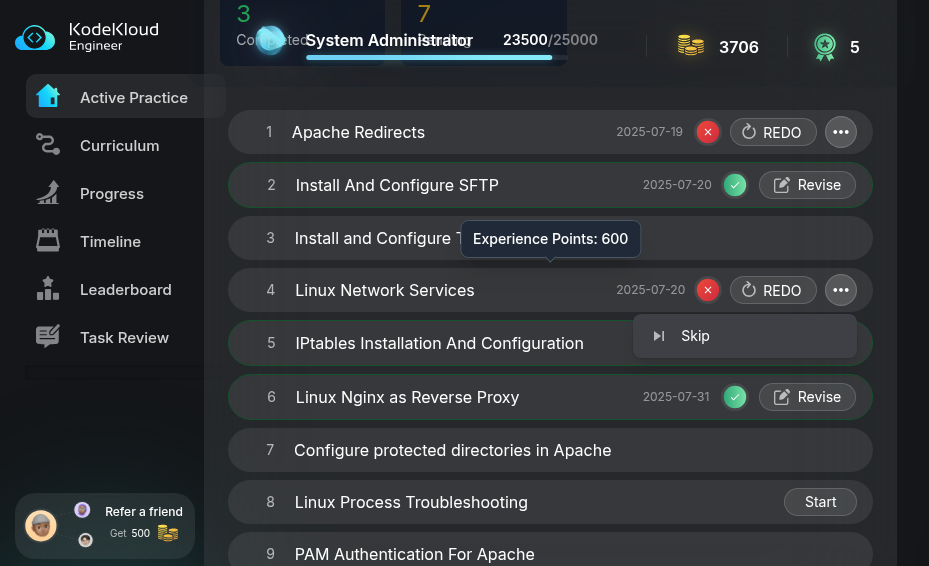This screenshot has width=929, height=566.
Task: Open three-dots menu for Apache Redirects
Action: click(840, 132)
